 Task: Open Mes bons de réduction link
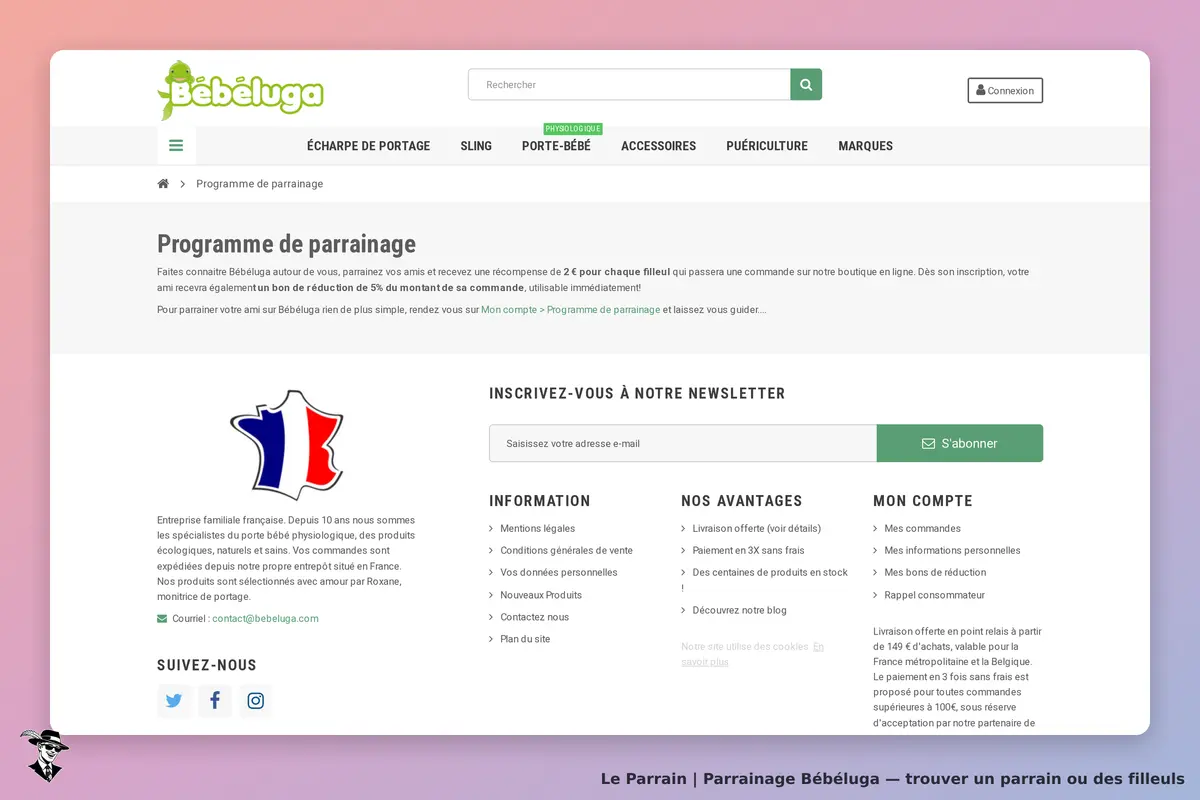(935, 573)
